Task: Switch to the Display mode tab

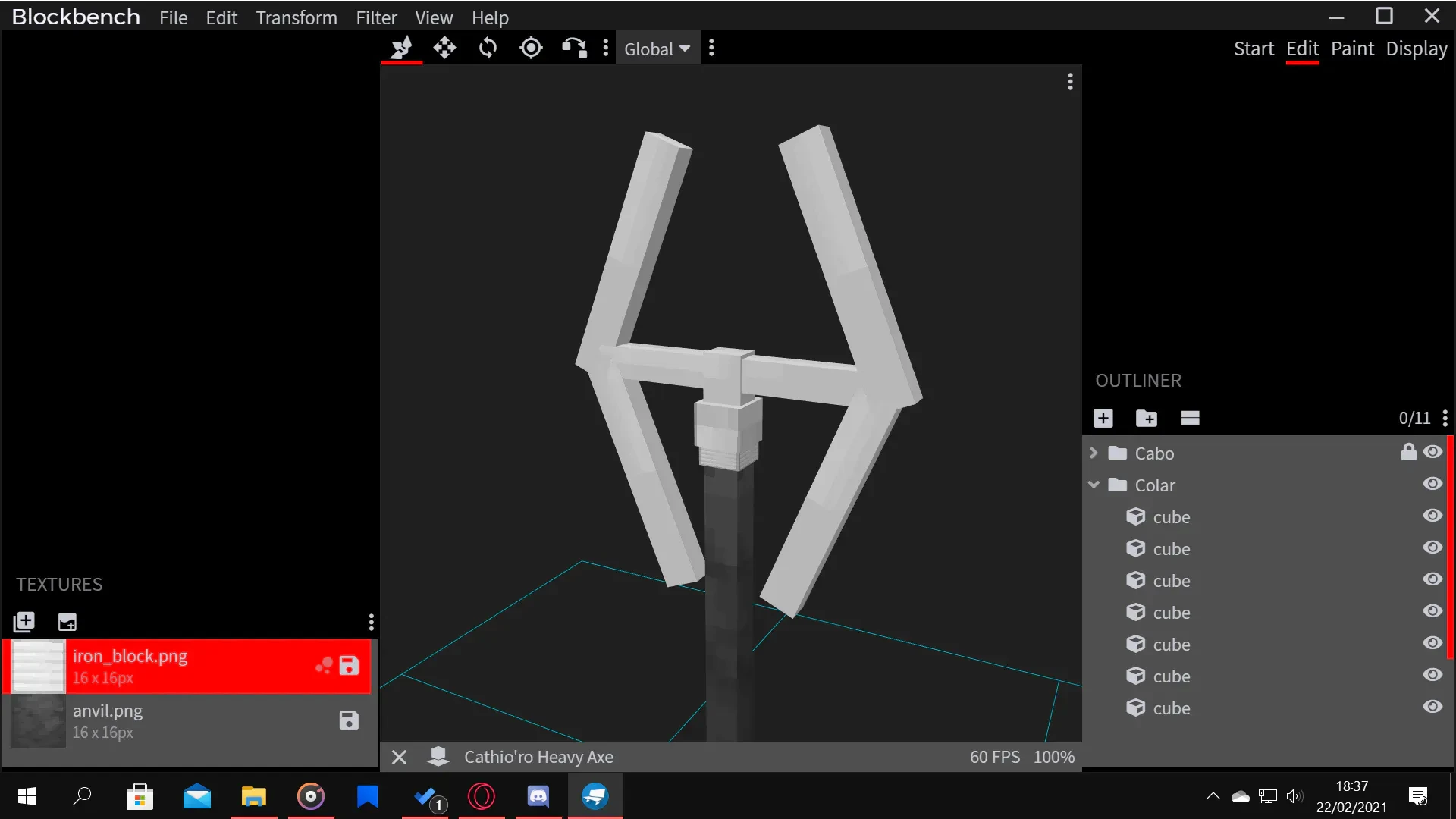Action: (1417, 49)
